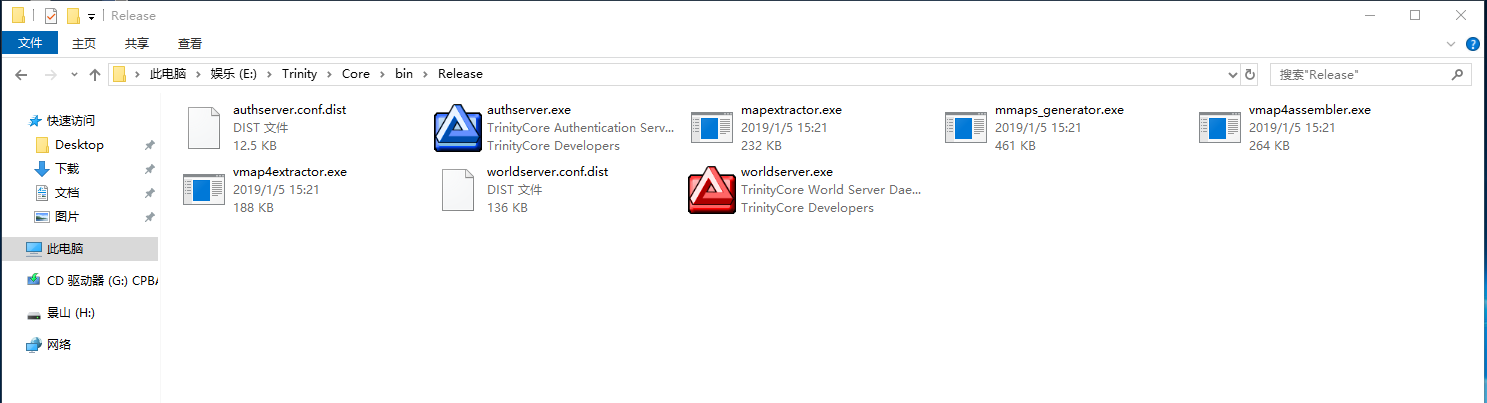Open the blue authserver.exe icon

458,128
